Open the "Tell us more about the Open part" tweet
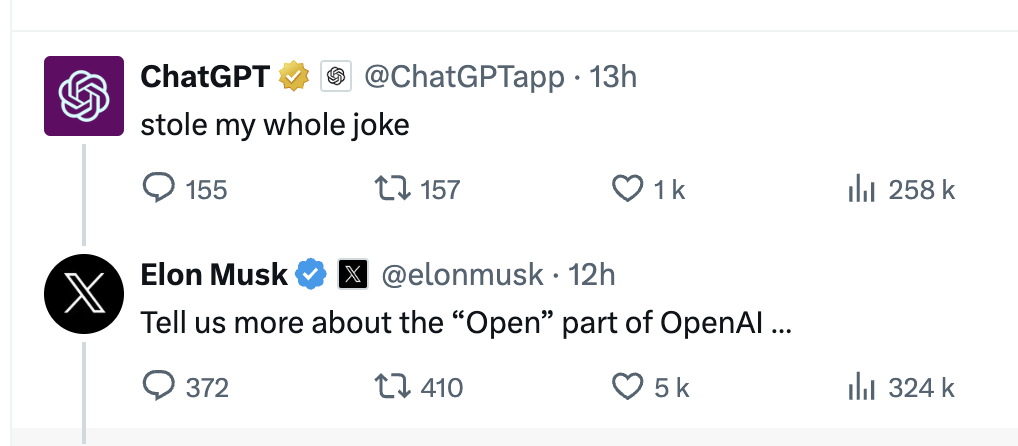Viewport: 1018px width, 446px height. (466, 323)
